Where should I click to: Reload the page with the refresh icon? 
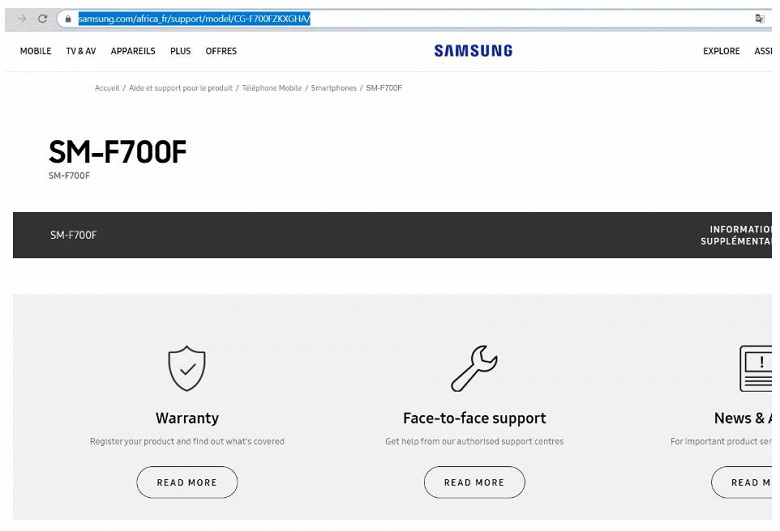point(43,19)
